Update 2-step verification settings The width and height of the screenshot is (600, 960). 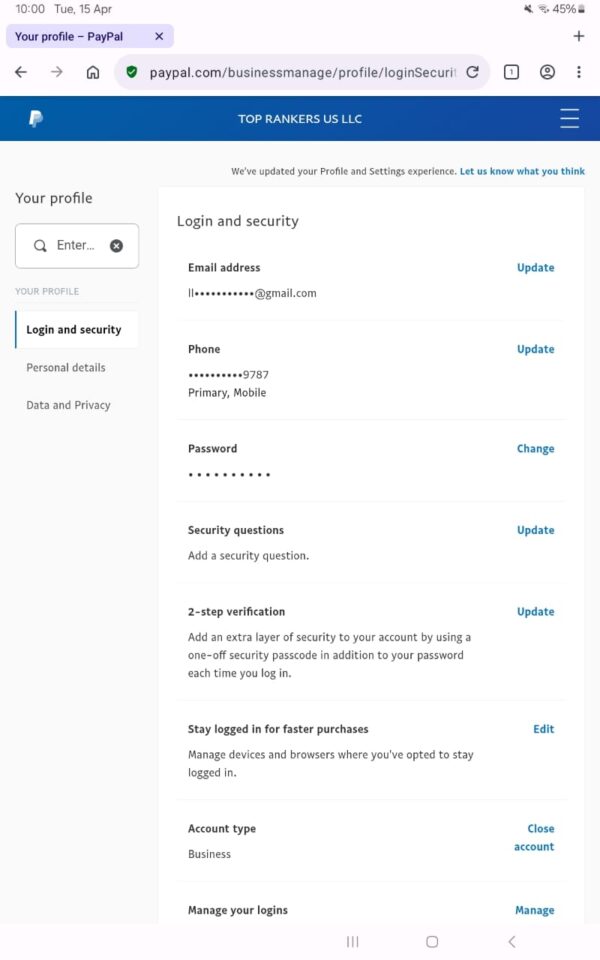pyautogui.click(x=535, y=612)
